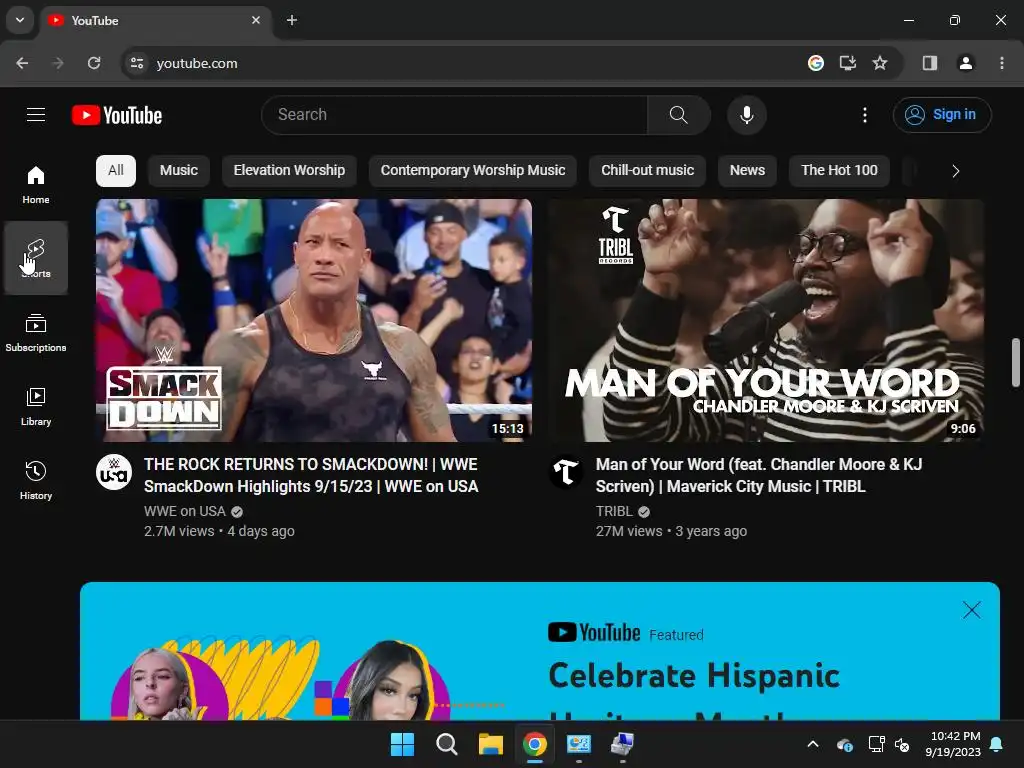Image resolution: width=1024 pixels, height=768 pixels.
Task: Install YouTube app icon in address bar
Action: click(x=848, y=63)
